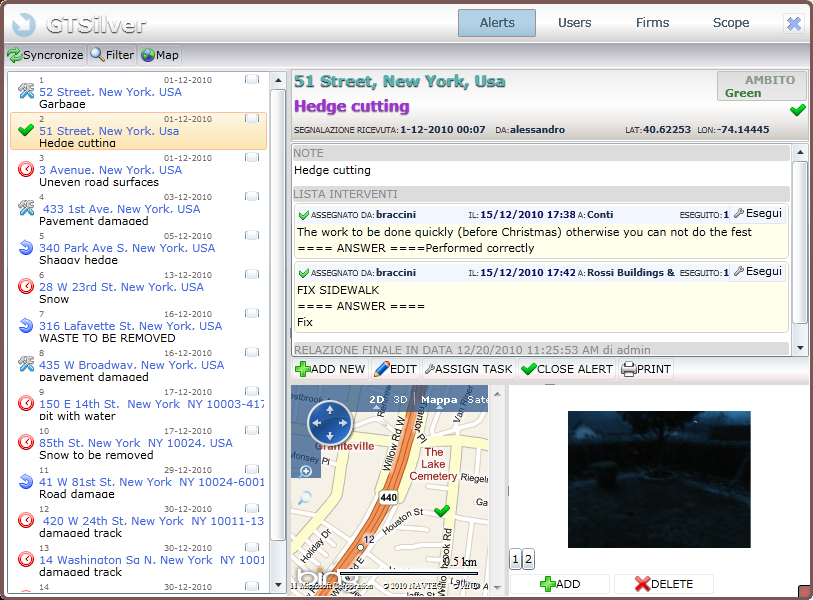This screenshot has width=813, height=600.
Task: Tick the checkbox for alert 10, 85th St
Action: (252, 430)
